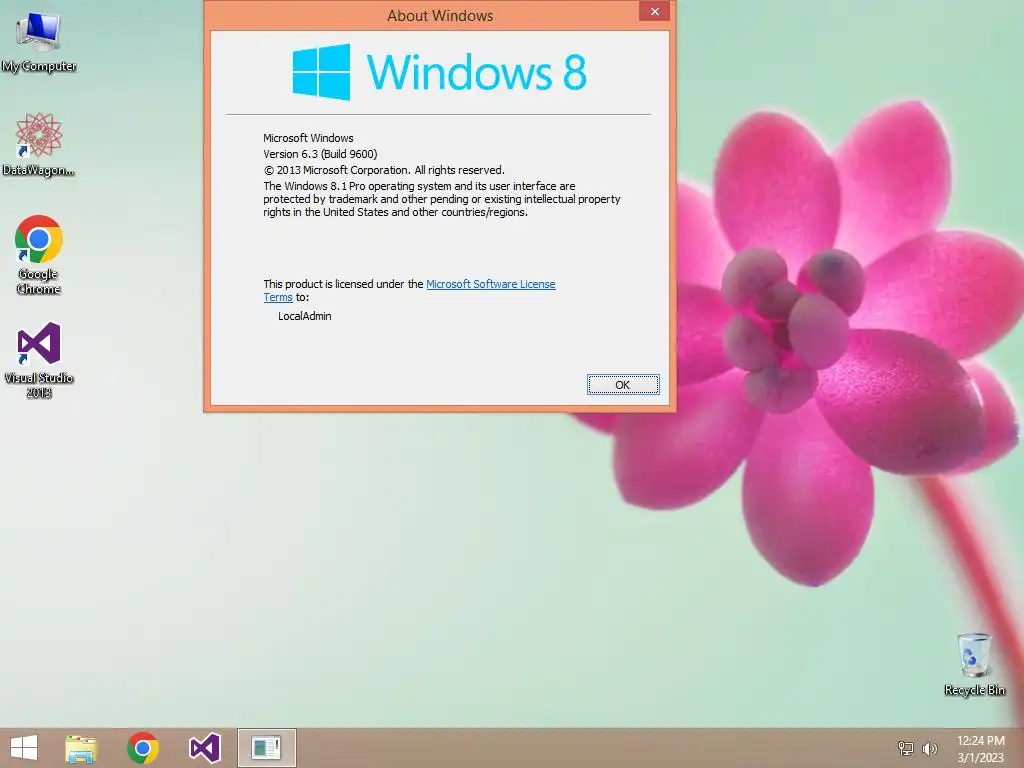This screenshot has height=768, width=1024.
Task: Open the Recycle Bin
Action: click(974, 664)
